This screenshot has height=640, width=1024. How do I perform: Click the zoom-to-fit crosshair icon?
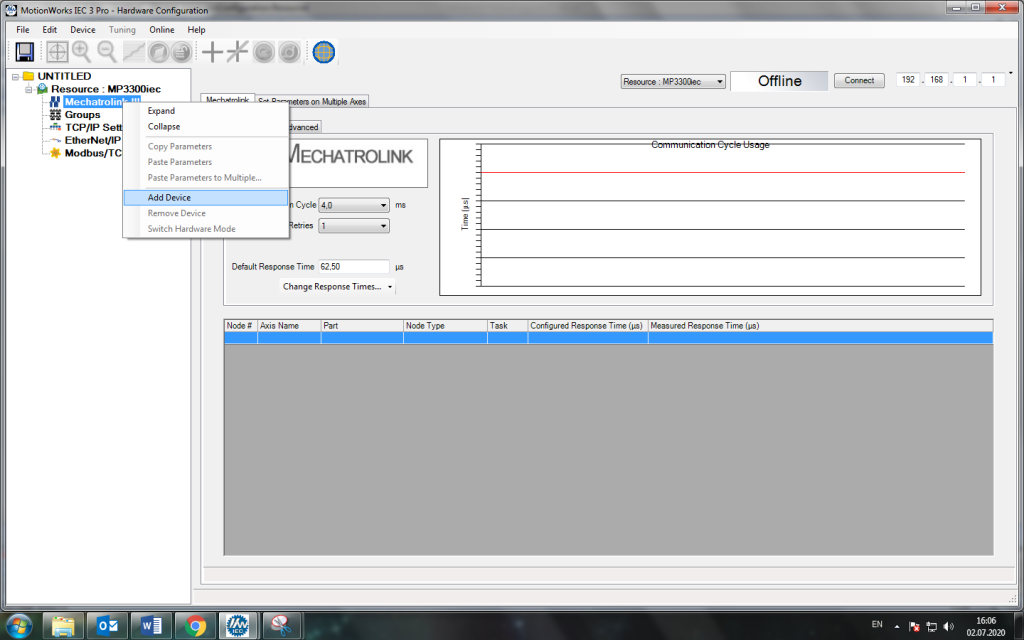click(x=57, y=52)
